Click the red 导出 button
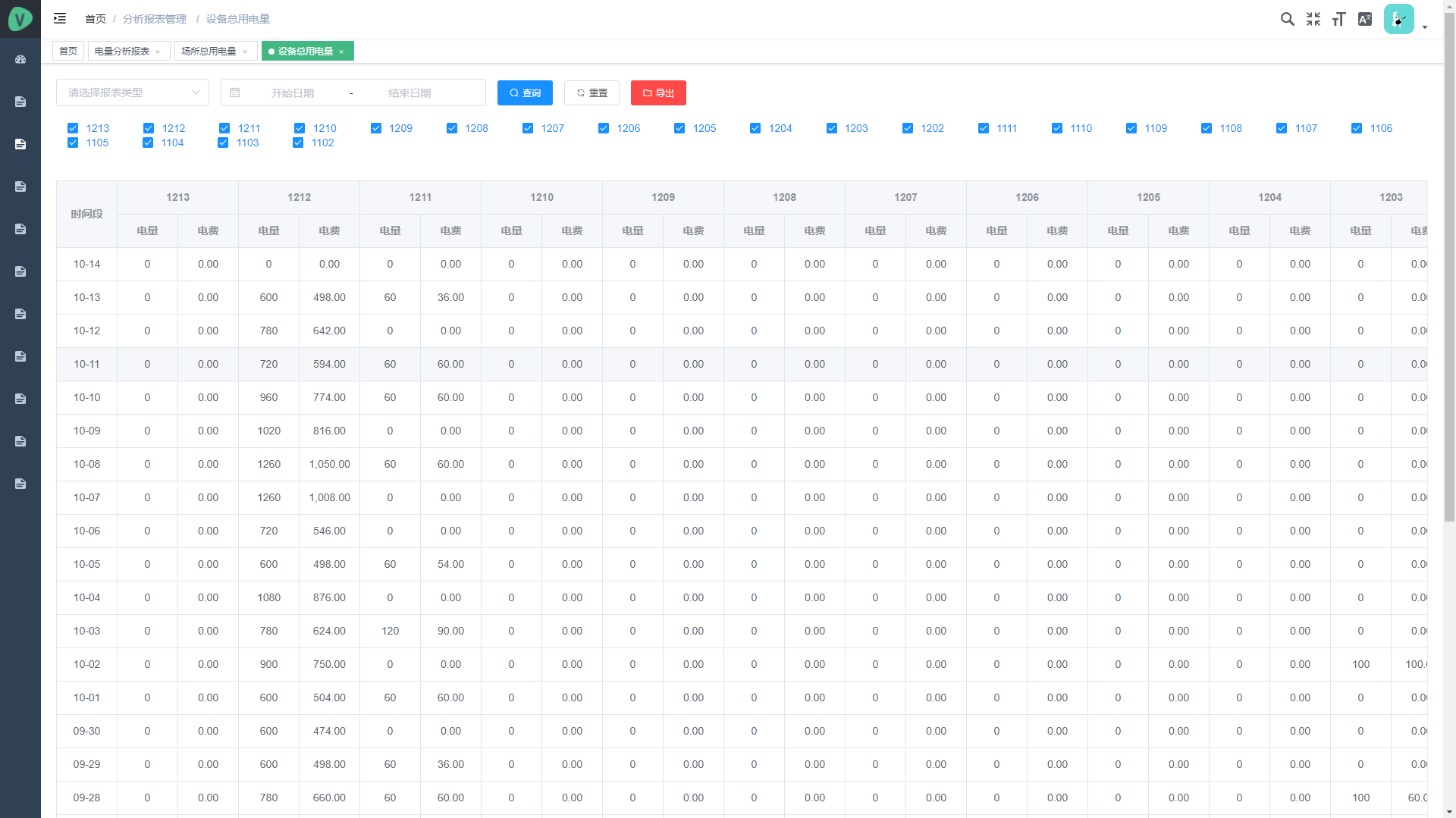 coord(658,92)
